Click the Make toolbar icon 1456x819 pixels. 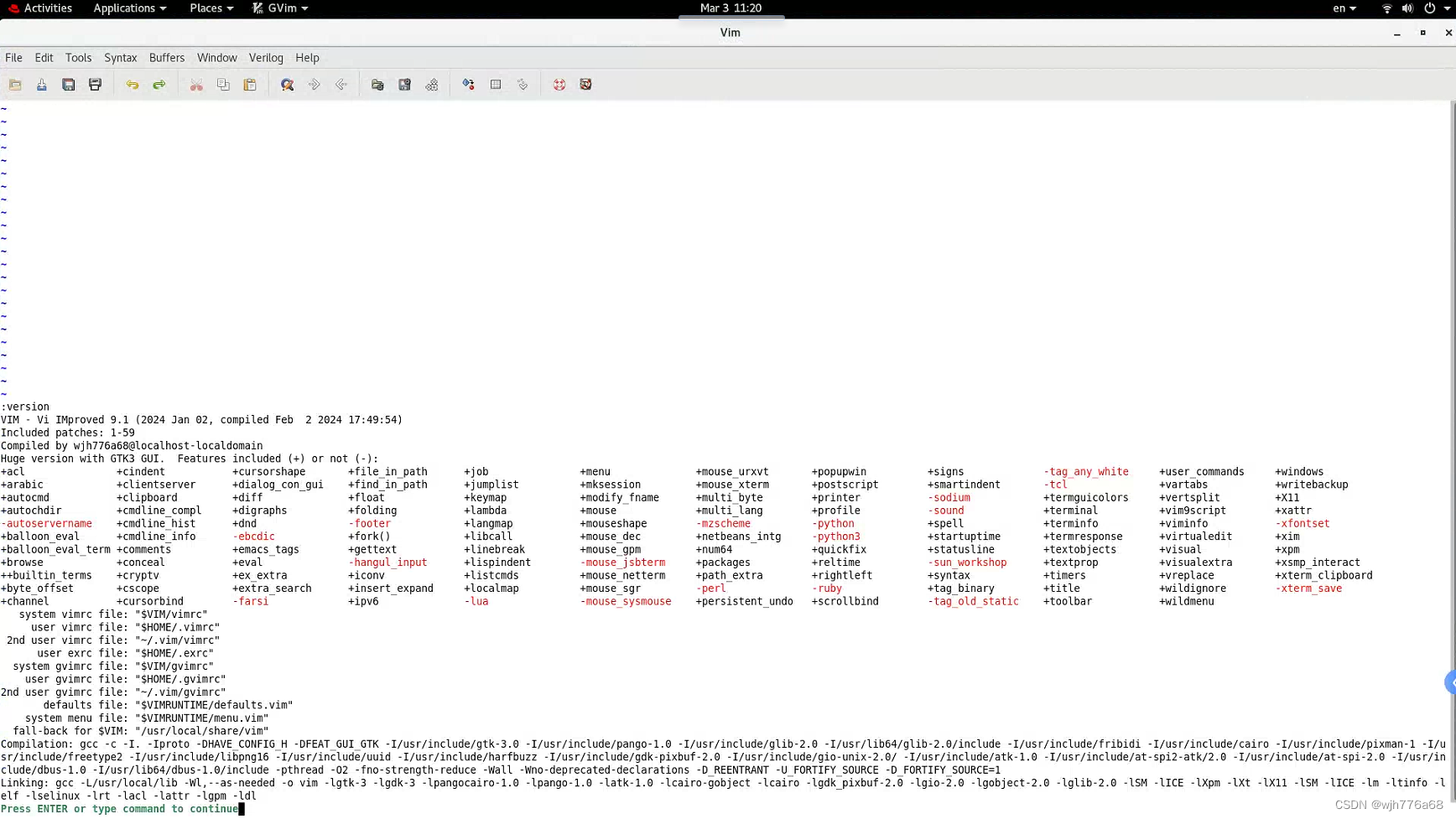469,85
